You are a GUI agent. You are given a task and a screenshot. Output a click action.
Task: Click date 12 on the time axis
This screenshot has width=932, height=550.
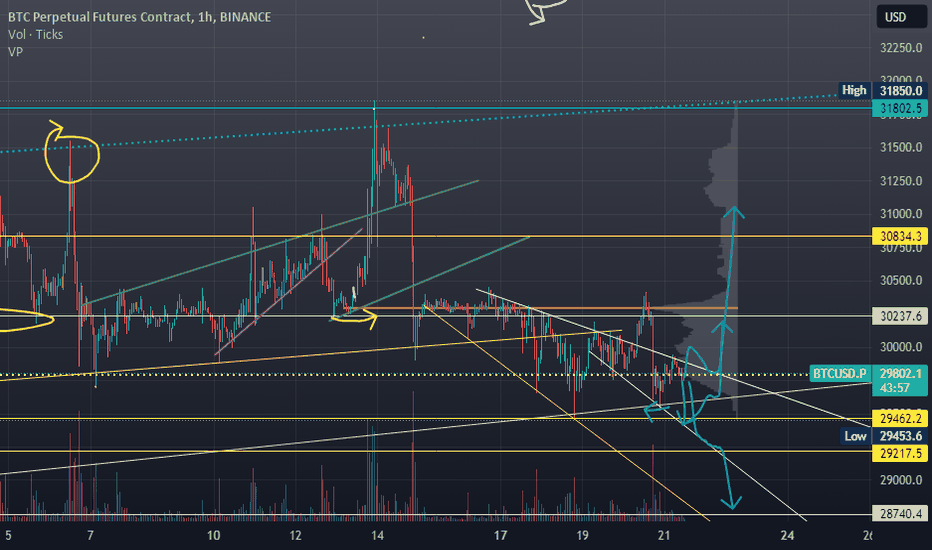295,536
